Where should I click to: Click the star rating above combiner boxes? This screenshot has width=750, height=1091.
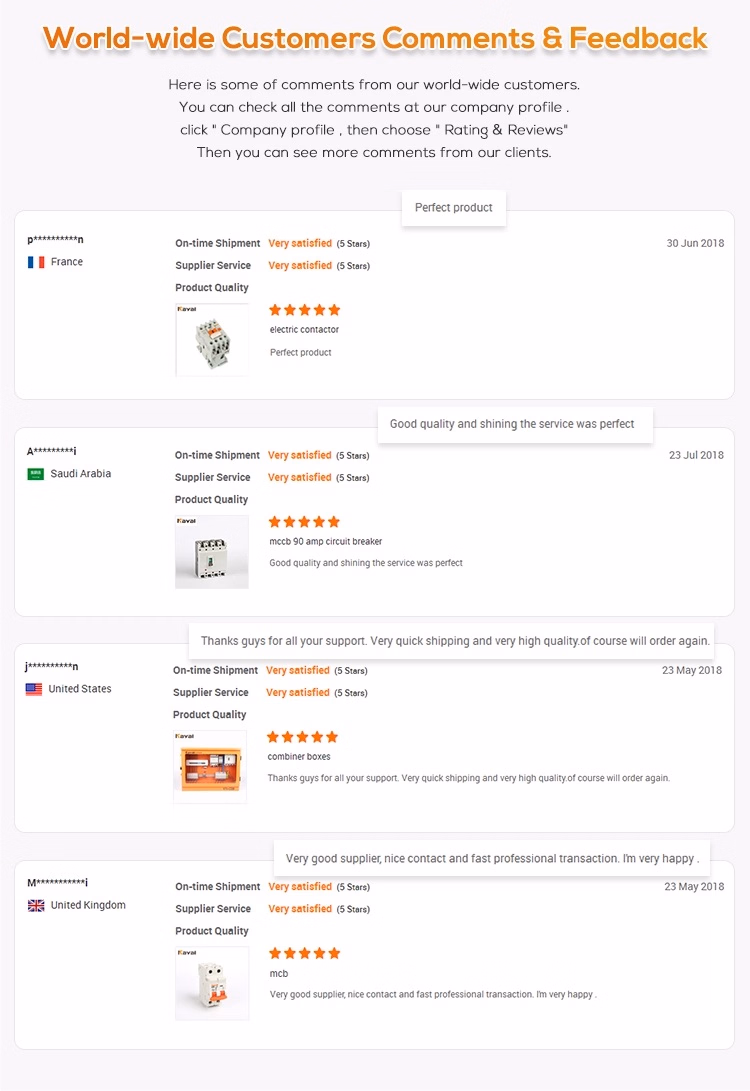pos(303,737)
